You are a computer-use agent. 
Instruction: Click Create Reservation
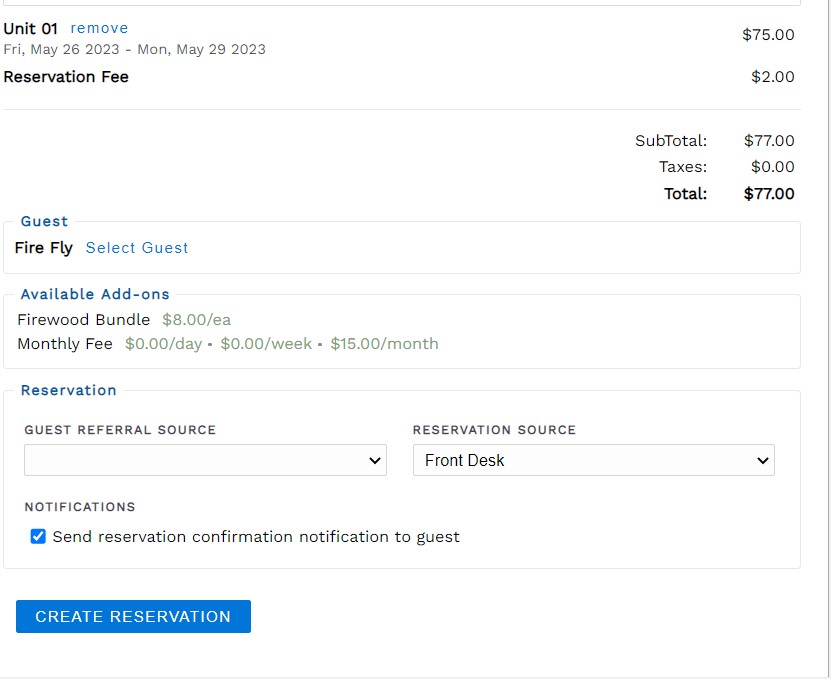coord(133,616)
